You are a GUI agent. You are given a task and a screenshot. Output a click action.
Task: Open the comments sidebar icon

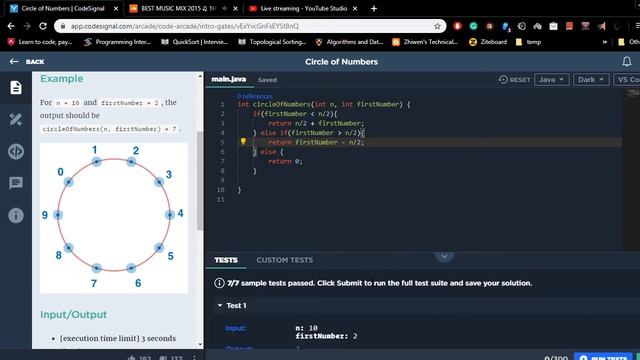coord(16,183)
